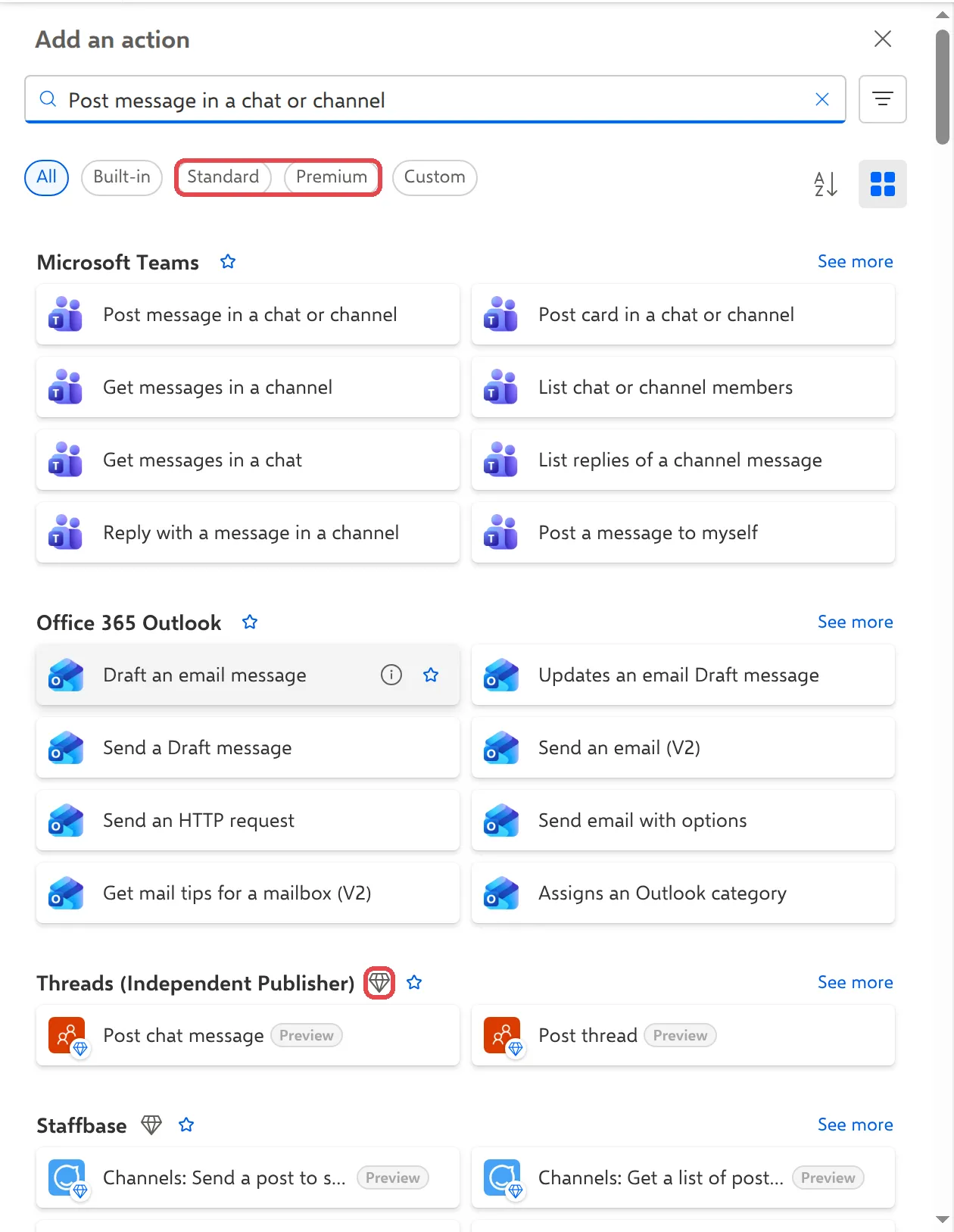Image resolution: width=954 pixels, height=1232 pixels.
Task: See more Staffbase actions
Action: (855, 1125)
